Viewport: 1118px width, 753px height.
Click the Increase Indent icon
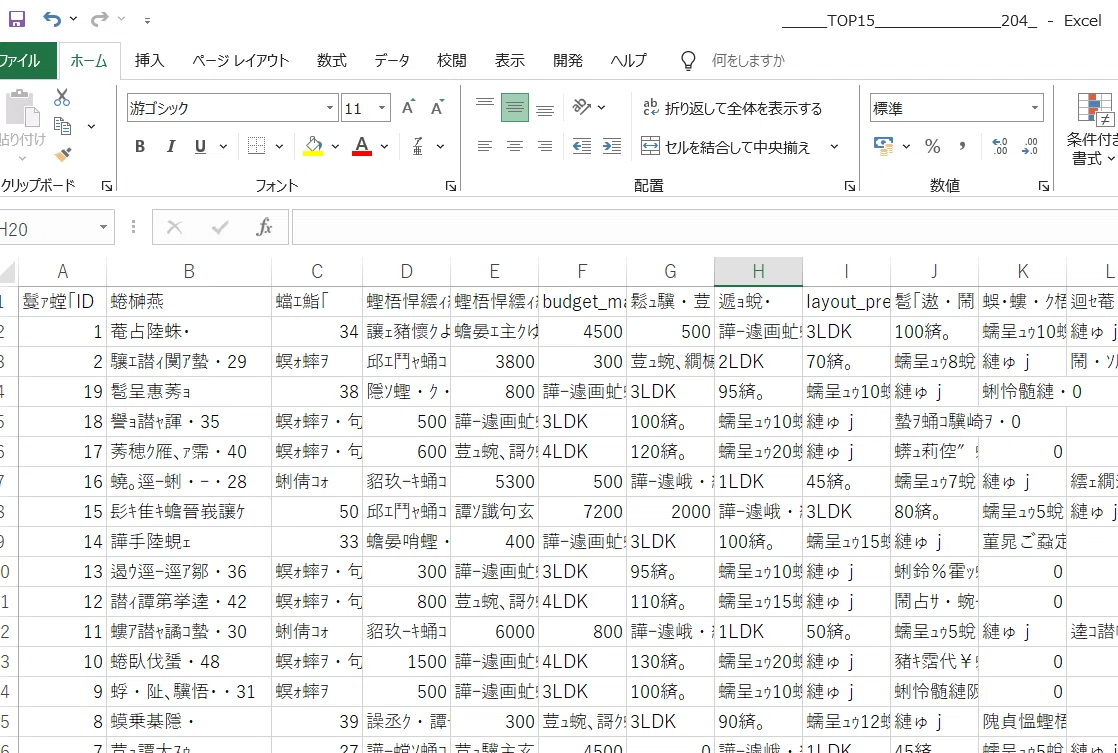click(612, 146)
